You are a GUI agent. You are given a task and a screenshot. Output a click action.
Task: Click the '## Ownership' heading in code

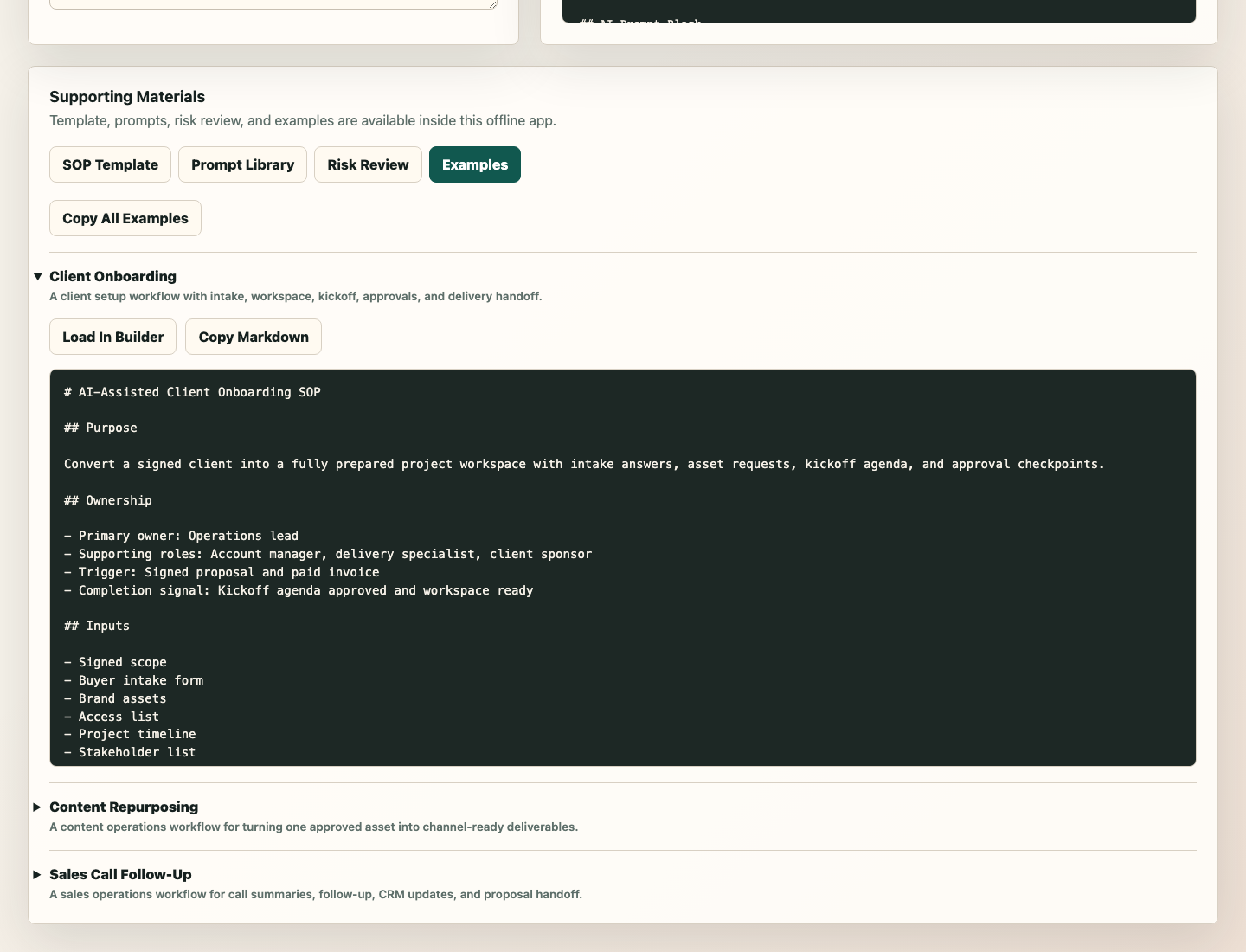[x=108, y=500]
